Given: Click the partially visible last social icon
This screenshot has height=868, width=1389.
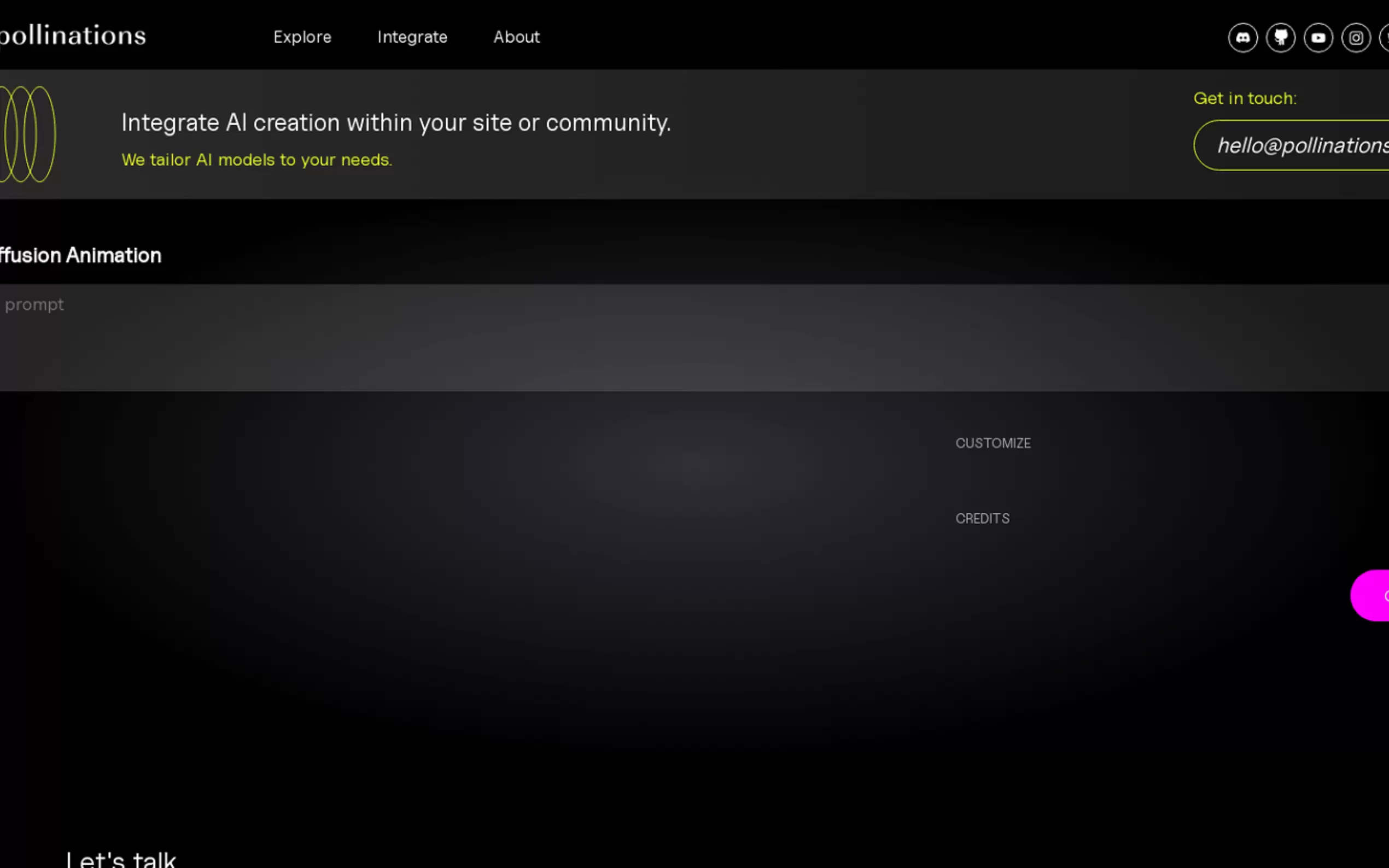Looking at the screenshot, I should pos(1385,38).
